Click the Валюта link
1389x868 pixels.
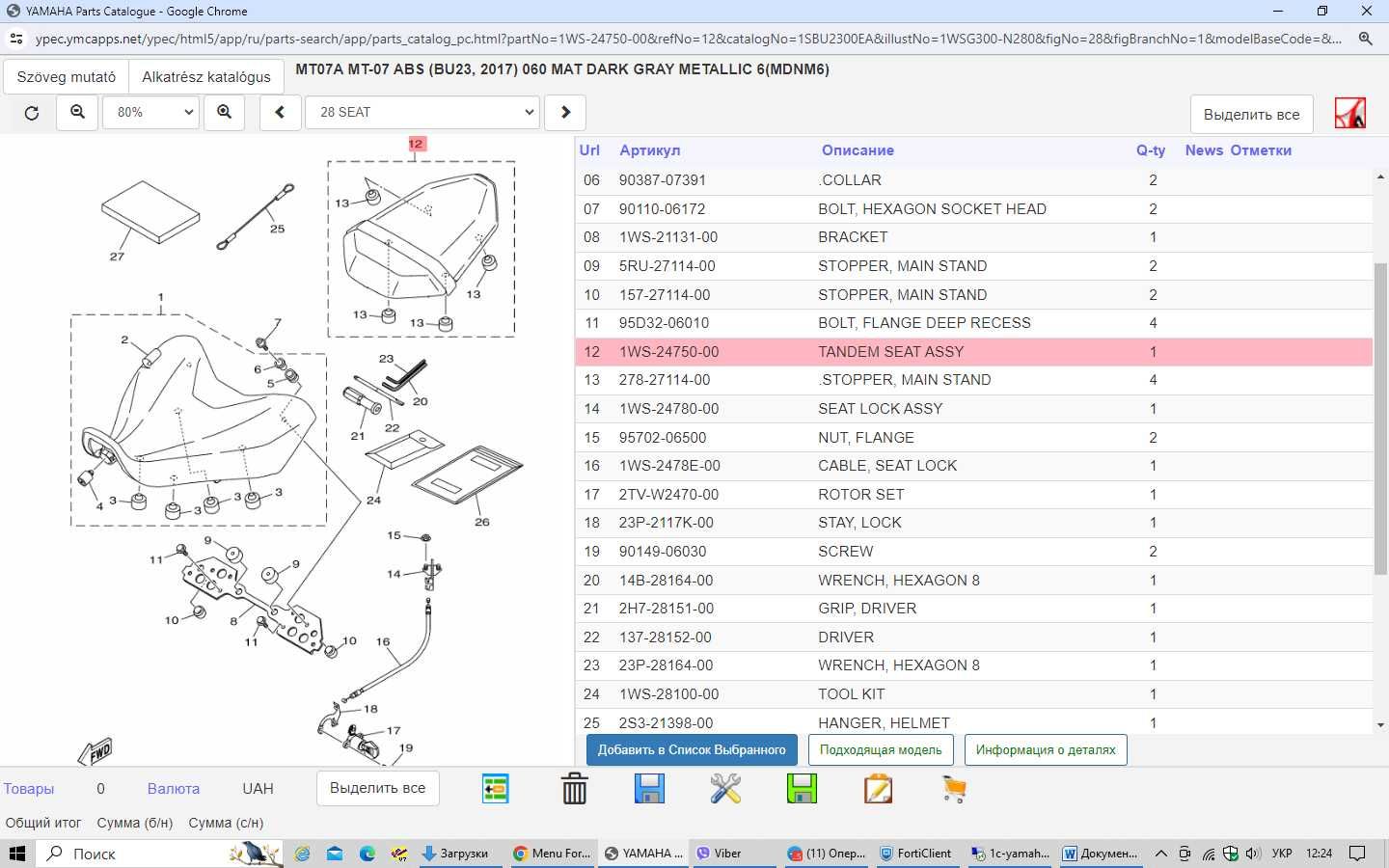(174, 789)
